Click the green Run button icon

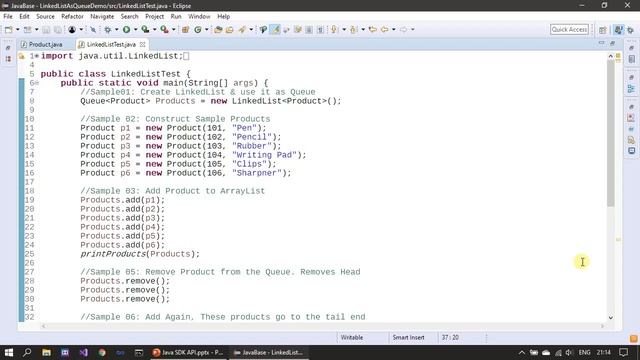[x=127, y=29]
